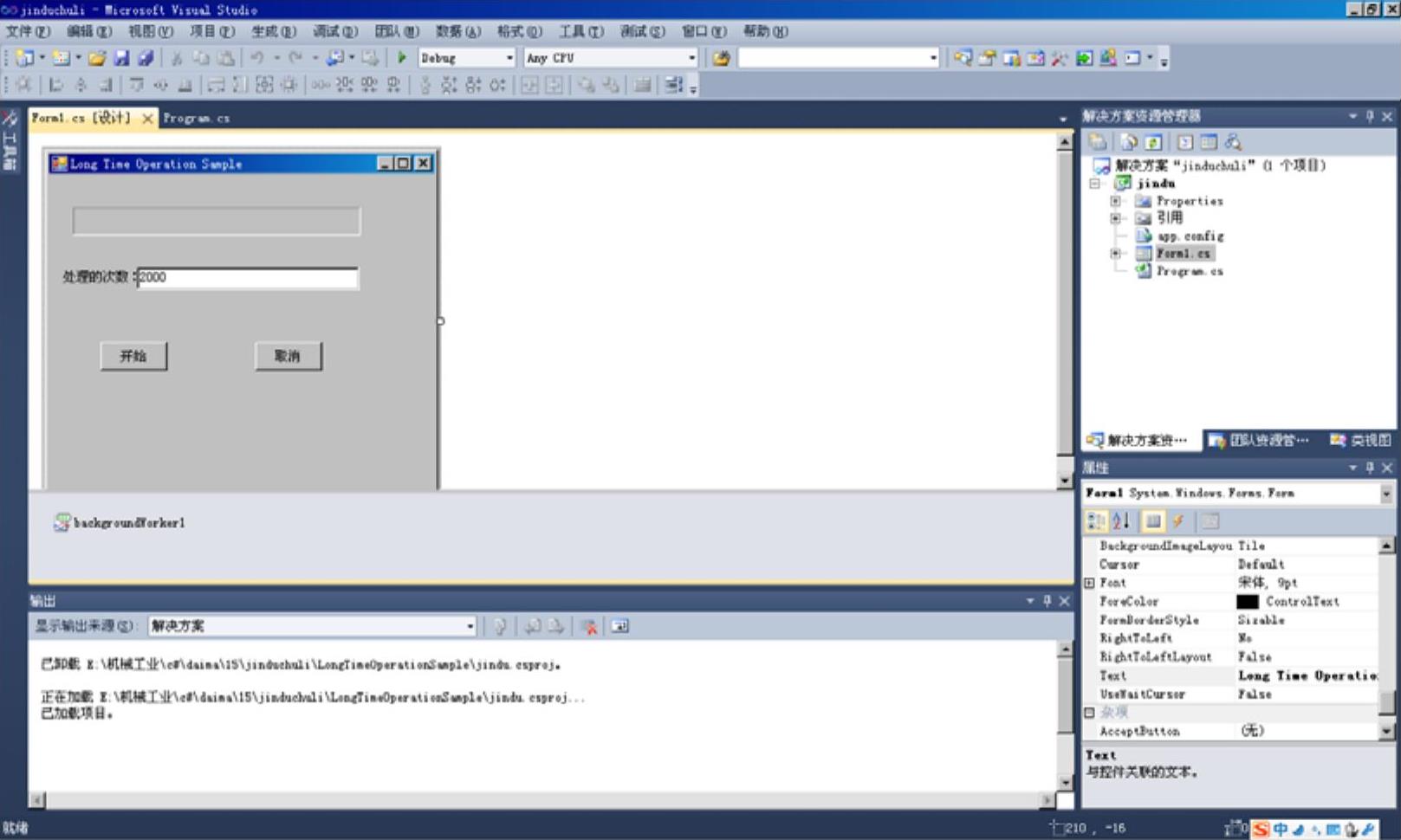Screen dimensions: 1401x840
Task: Start debugging with the green play icon
Action: [x=402, y=58]
